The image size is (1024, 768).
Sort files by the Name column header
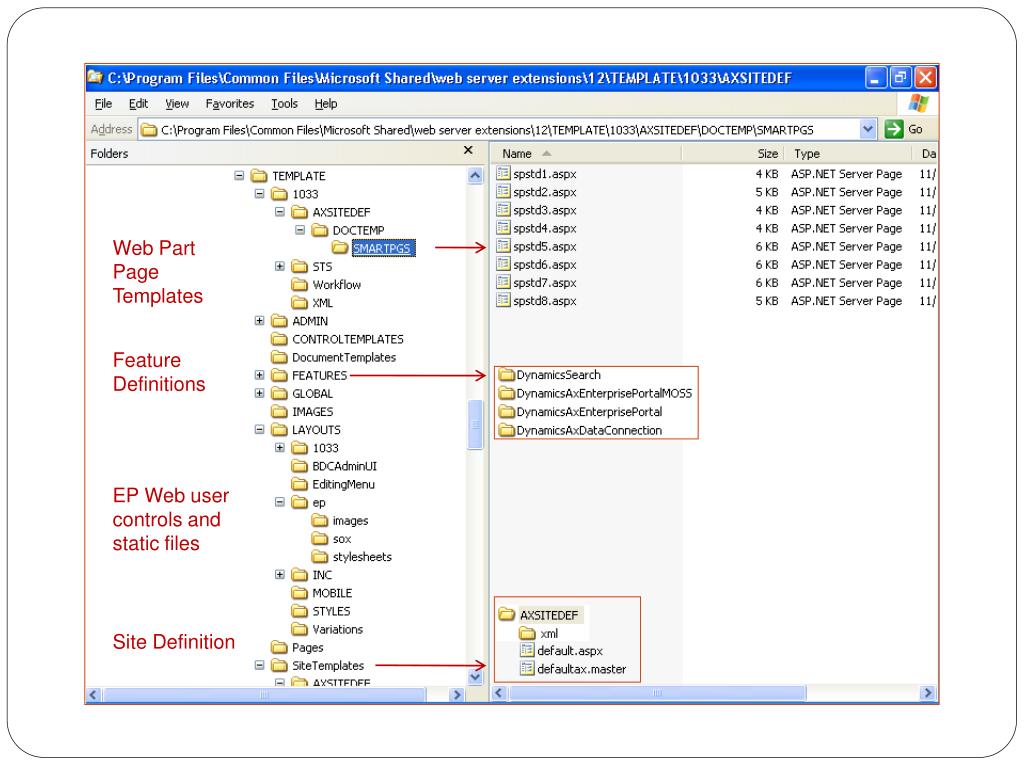point(586,153)
